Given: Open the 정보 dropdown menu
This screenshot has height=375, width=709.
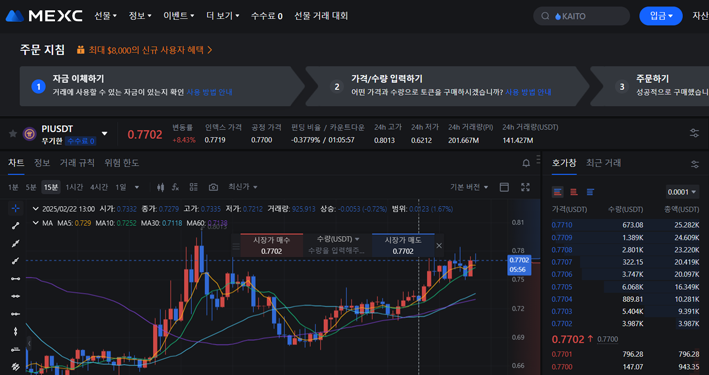Looking at the screenshot, I should click(140, 16).
